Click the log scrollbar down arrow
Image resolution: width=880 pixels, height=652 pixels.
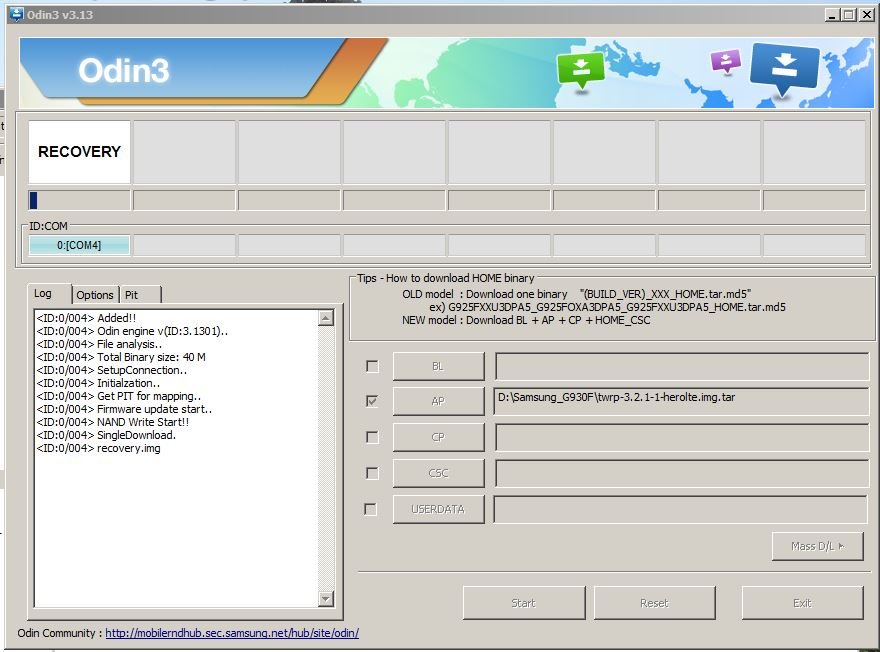(x=326, y=599)
